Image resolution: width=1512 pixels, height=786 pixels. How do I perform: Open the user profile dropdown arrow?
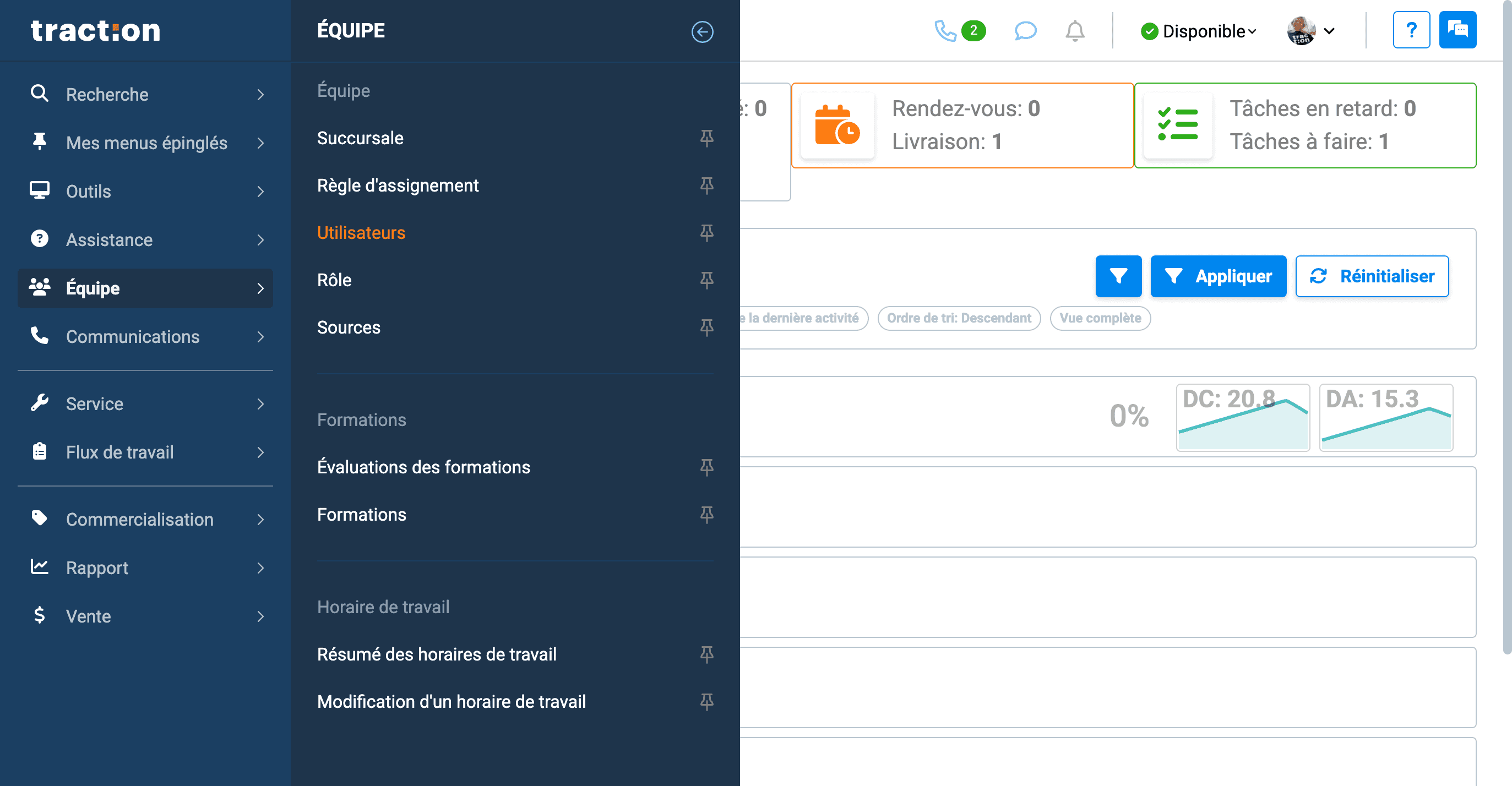coord(1329,31)
